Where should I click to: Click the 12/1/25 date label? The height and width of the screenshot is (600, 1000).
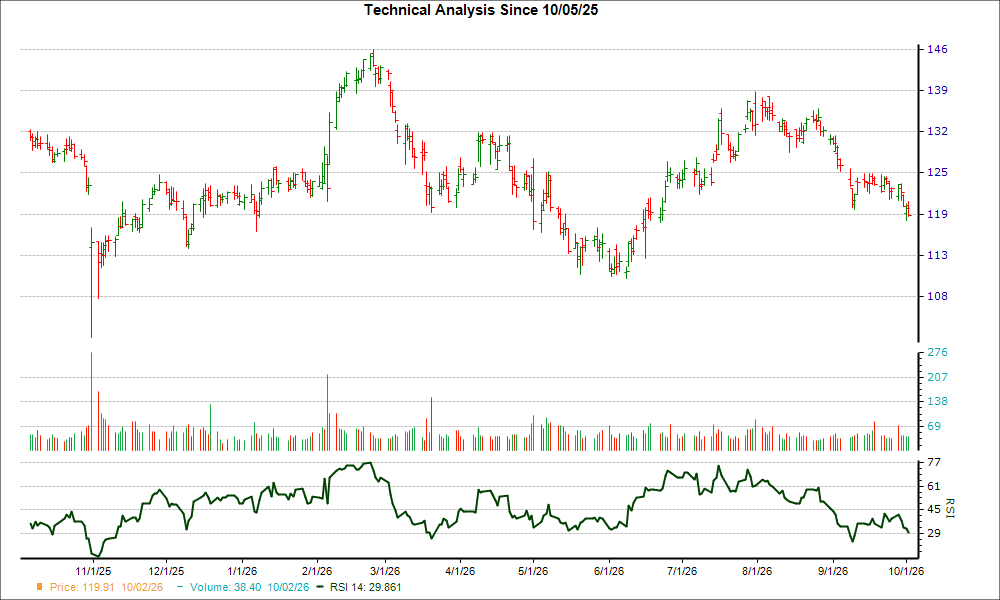(166, 571)
